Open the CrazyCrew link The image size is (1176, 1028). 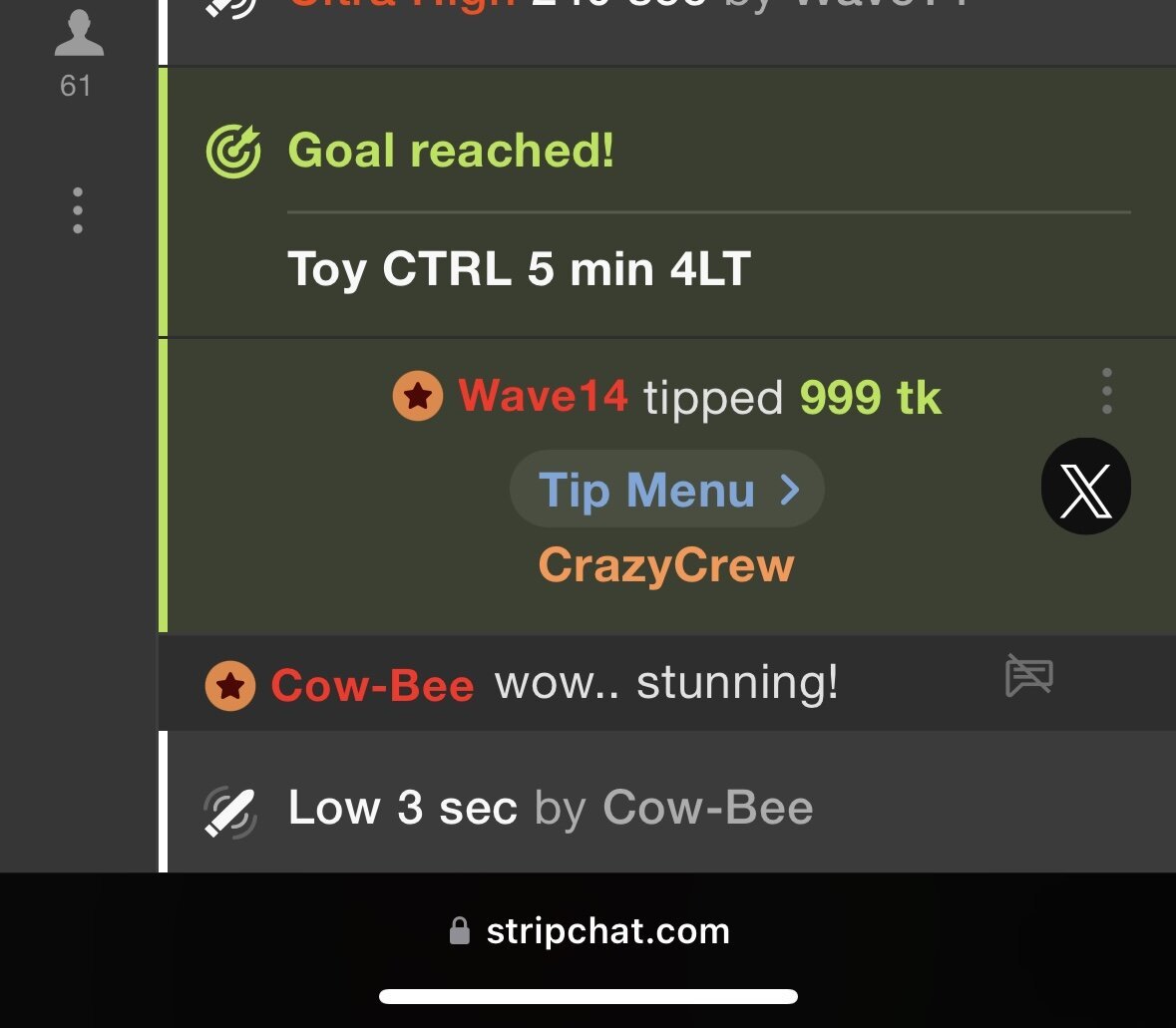tap(666, 565)
